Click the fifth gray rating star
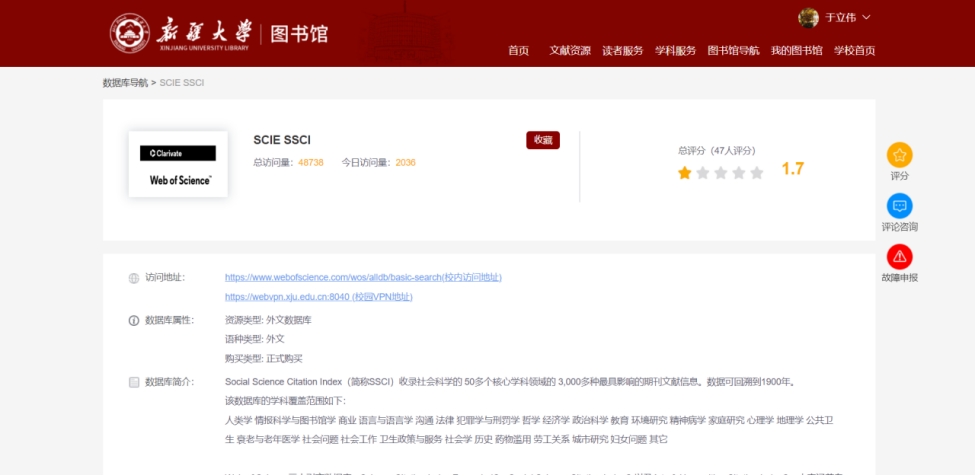The height and width of the screenshot is (476, 975). (757, 173)
